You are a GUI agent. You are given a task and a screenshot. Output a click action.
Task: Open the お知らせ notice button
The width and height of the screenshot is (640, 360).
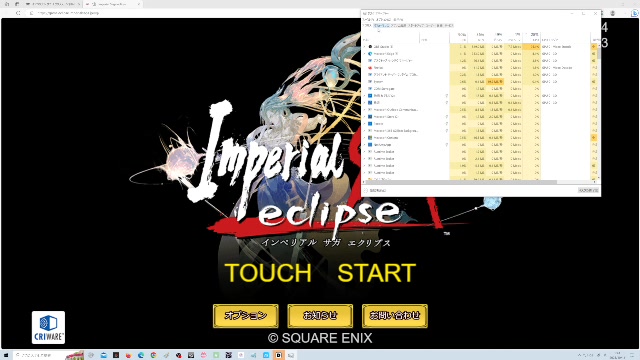(x=320, y=316)
